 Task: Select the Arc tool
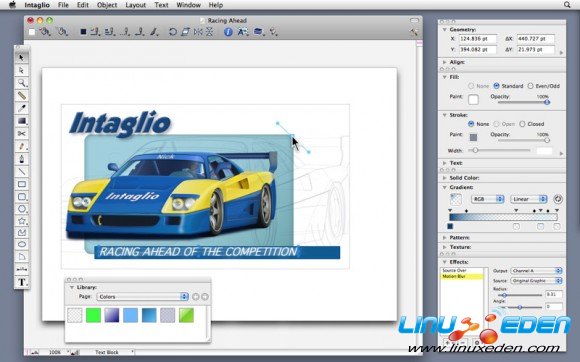[22, 257]
